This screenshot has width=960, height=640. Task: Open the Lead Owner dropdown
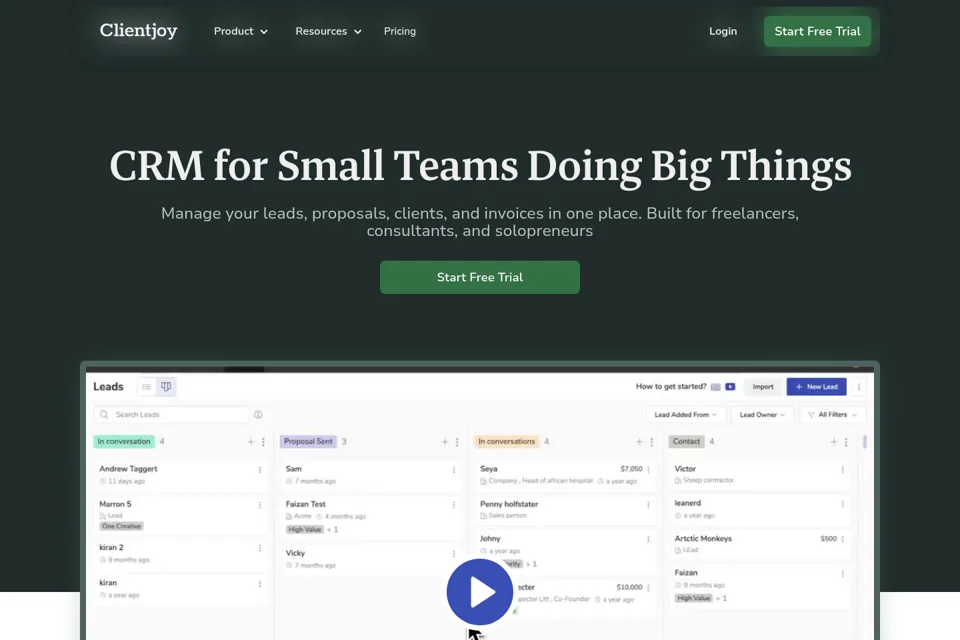click(762, 415)
